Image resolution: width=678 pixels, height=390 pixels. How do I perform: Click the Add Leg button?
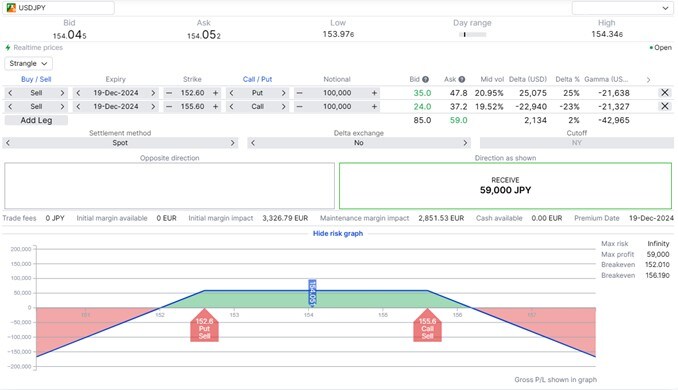pos(36,120)
